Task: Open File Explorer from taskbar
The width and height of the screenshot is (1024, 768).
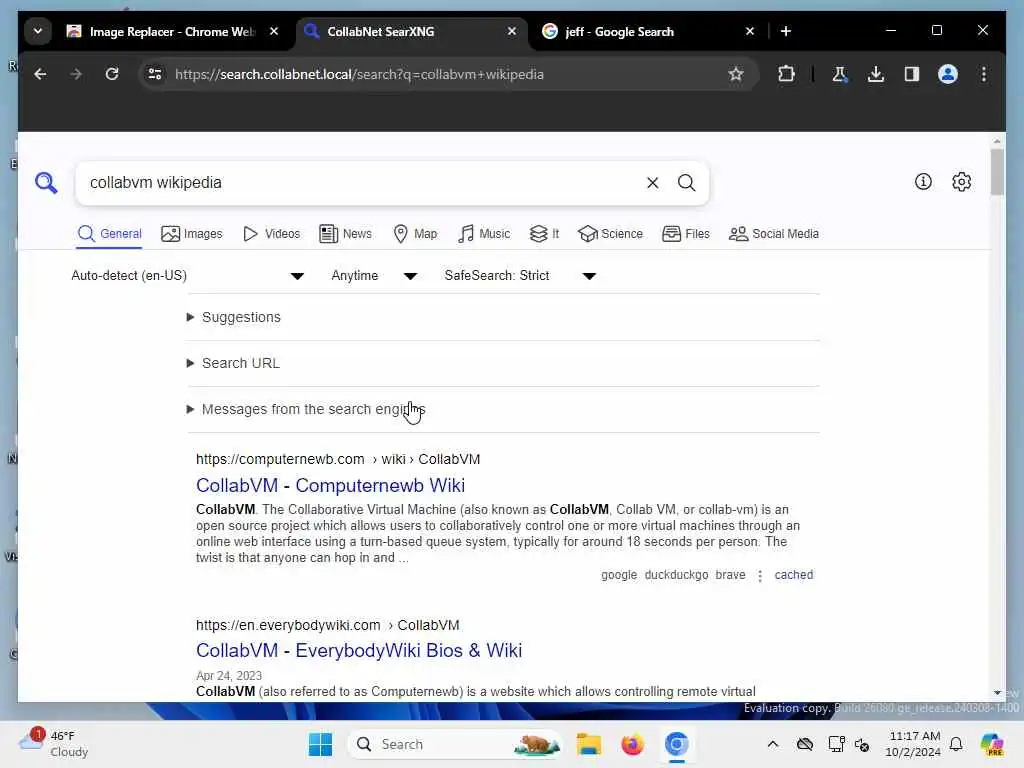Action: coord(588,744)
